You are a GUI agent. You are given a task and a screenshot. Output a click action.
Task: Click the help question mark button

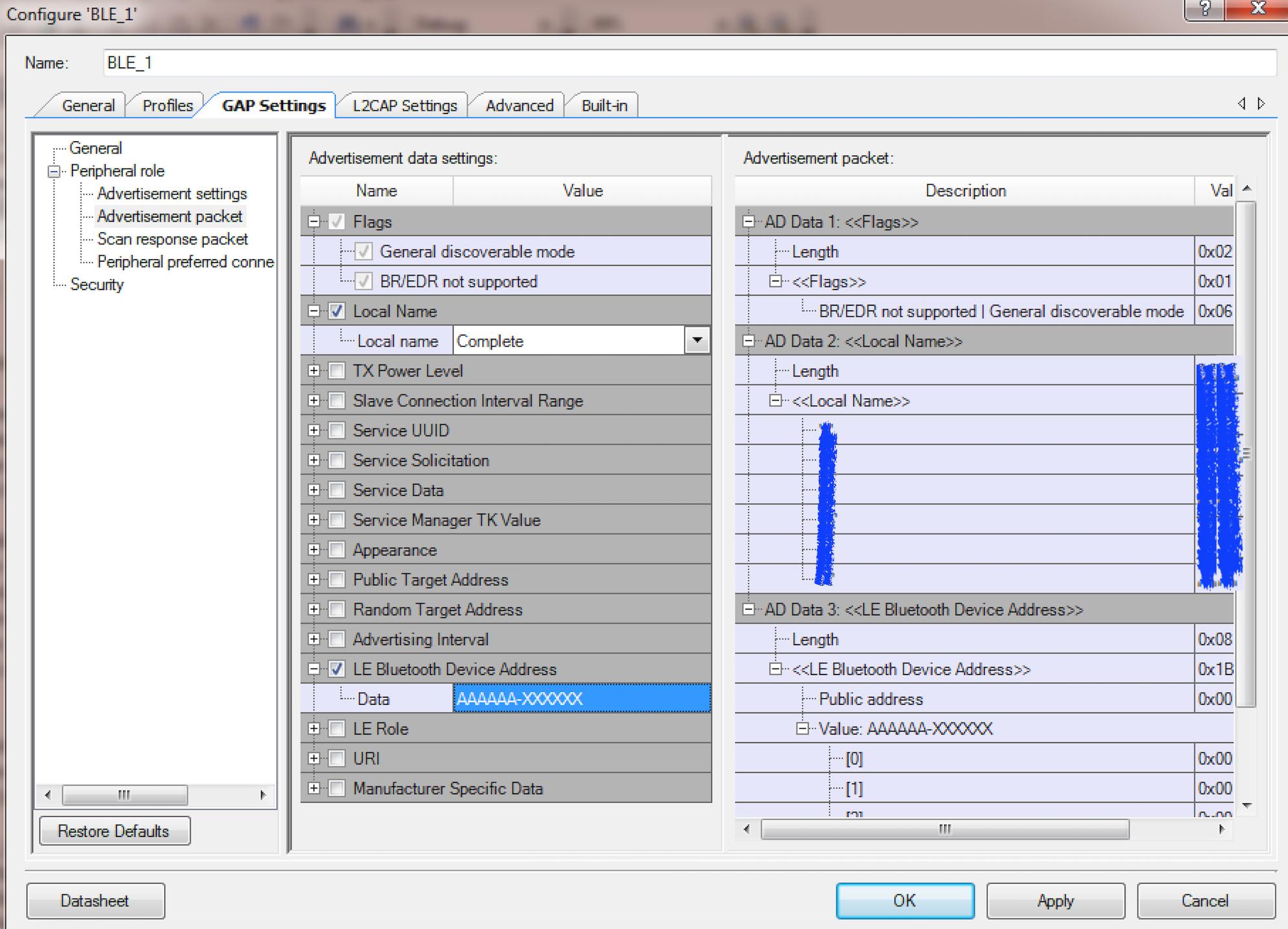tap(1205, 9)
